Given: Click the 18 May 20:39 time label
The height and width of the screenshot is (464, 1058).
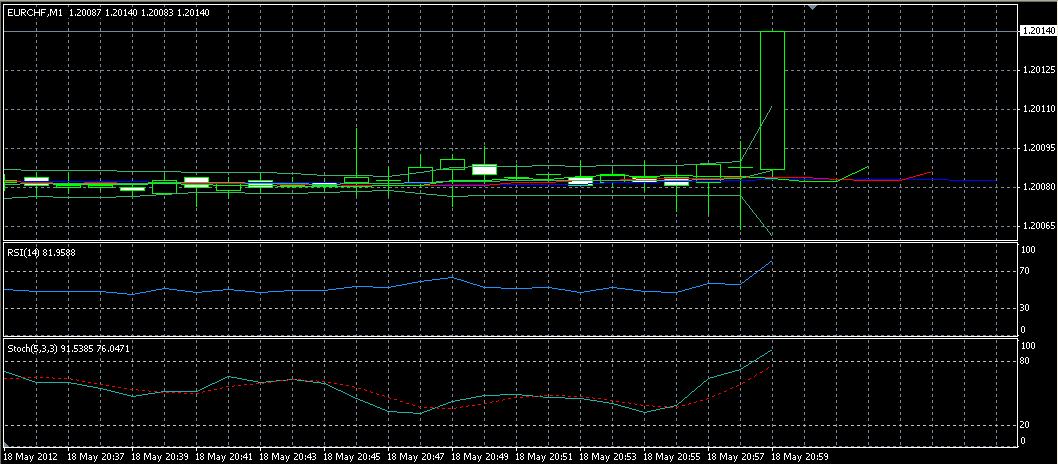Looking at the screenshot, I should (x=161, y=457).
